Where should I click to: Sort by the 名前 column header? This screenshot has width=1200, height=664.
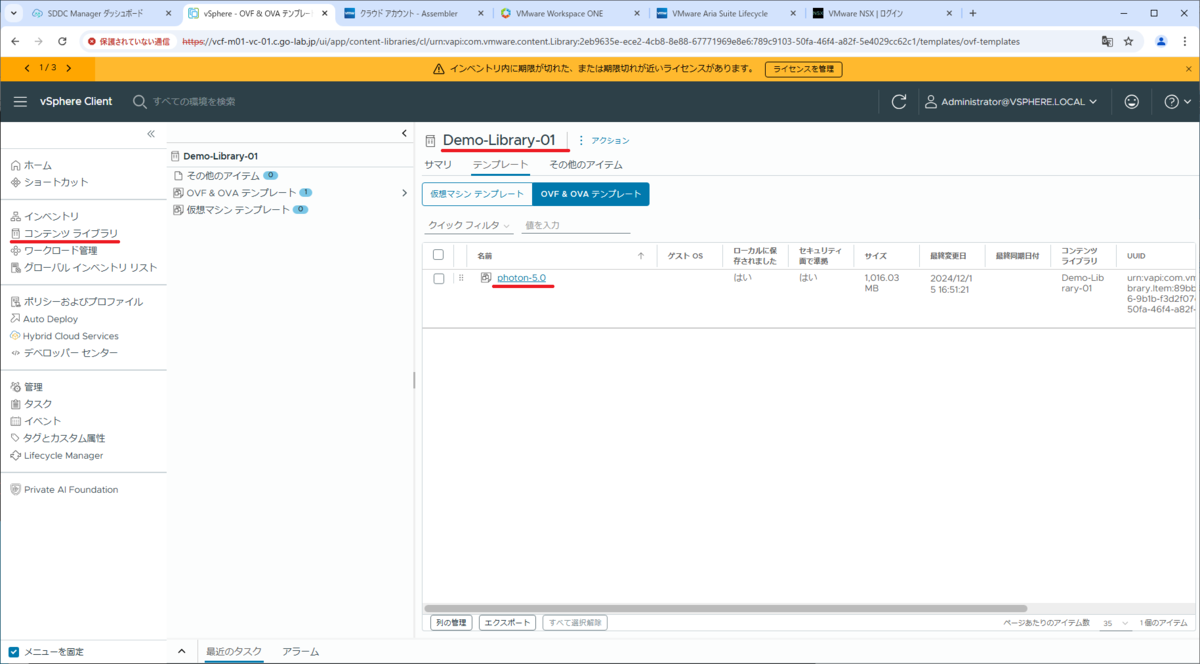484,256
